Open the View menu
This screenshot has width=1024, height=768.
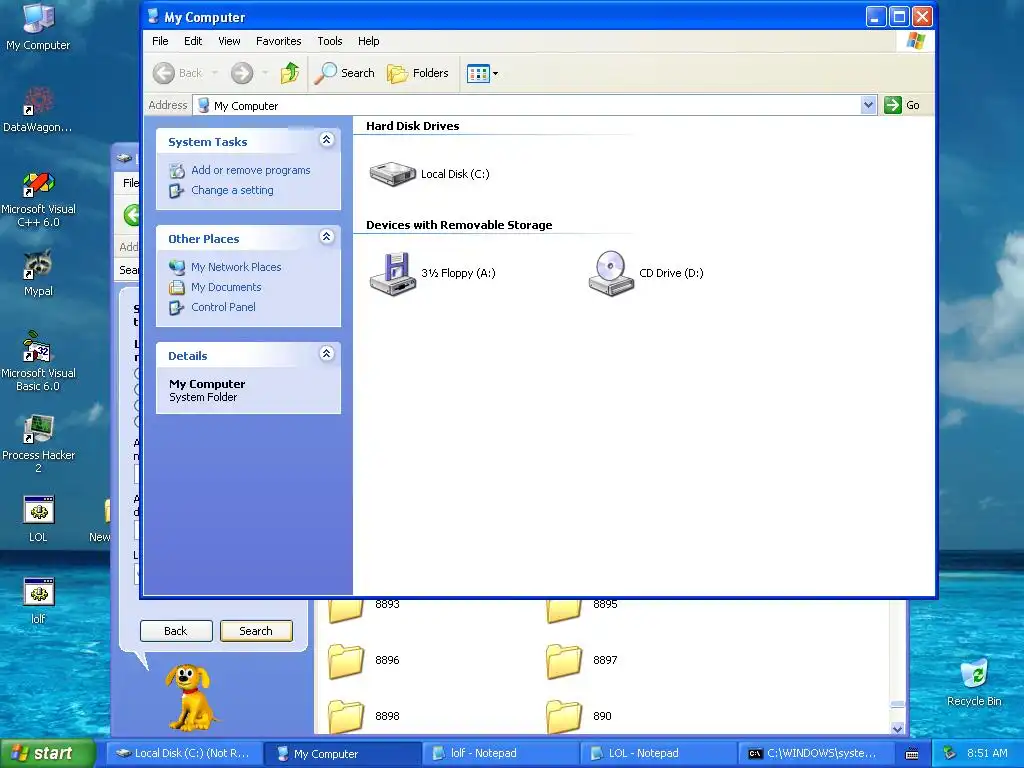(x=229, y=41)
